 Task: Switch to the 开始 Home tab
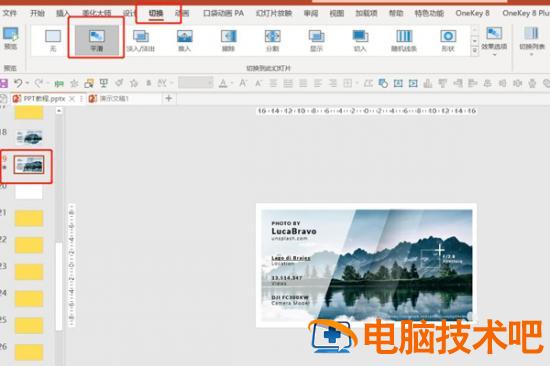coord(37,13)
